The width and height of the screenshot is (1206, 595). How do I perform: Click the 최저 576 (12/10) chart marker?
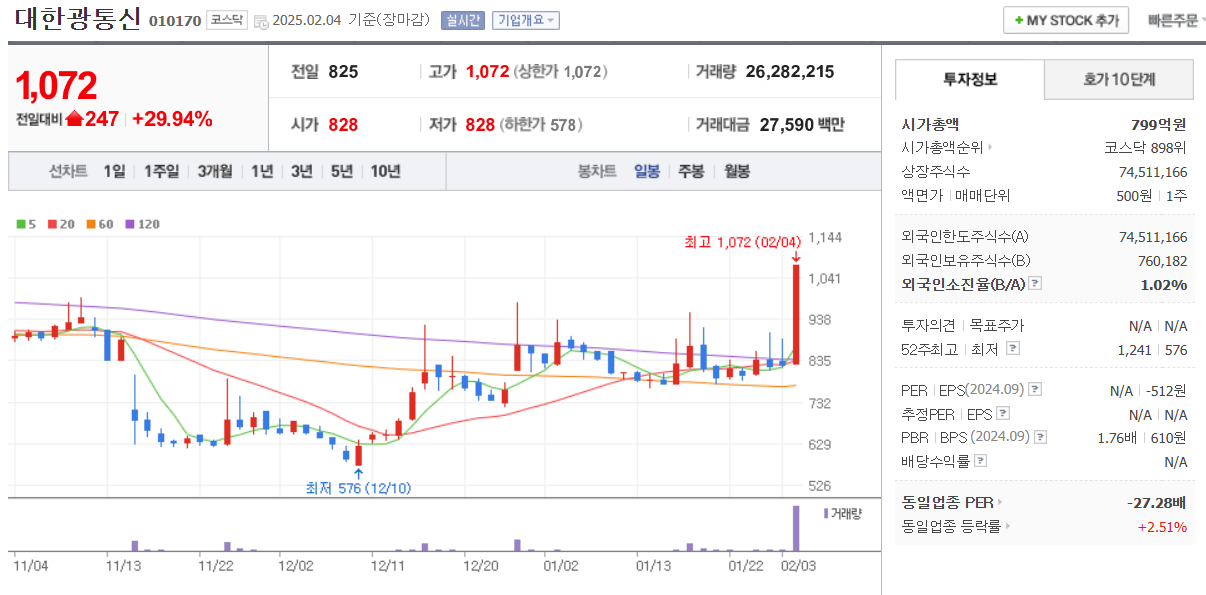pyautogui.click(x=358, y=488)
